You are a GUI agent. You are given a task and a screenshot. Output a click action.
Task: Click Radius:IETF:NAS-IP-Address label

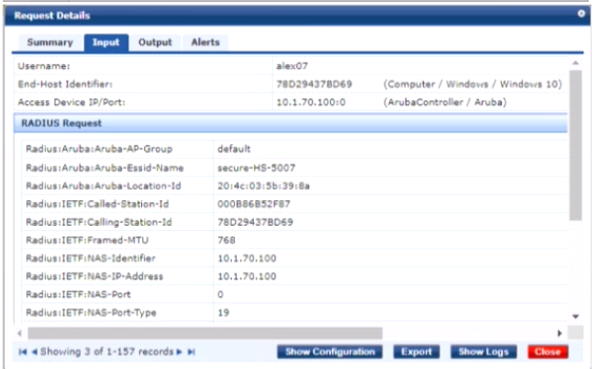[x=94, y=276]
